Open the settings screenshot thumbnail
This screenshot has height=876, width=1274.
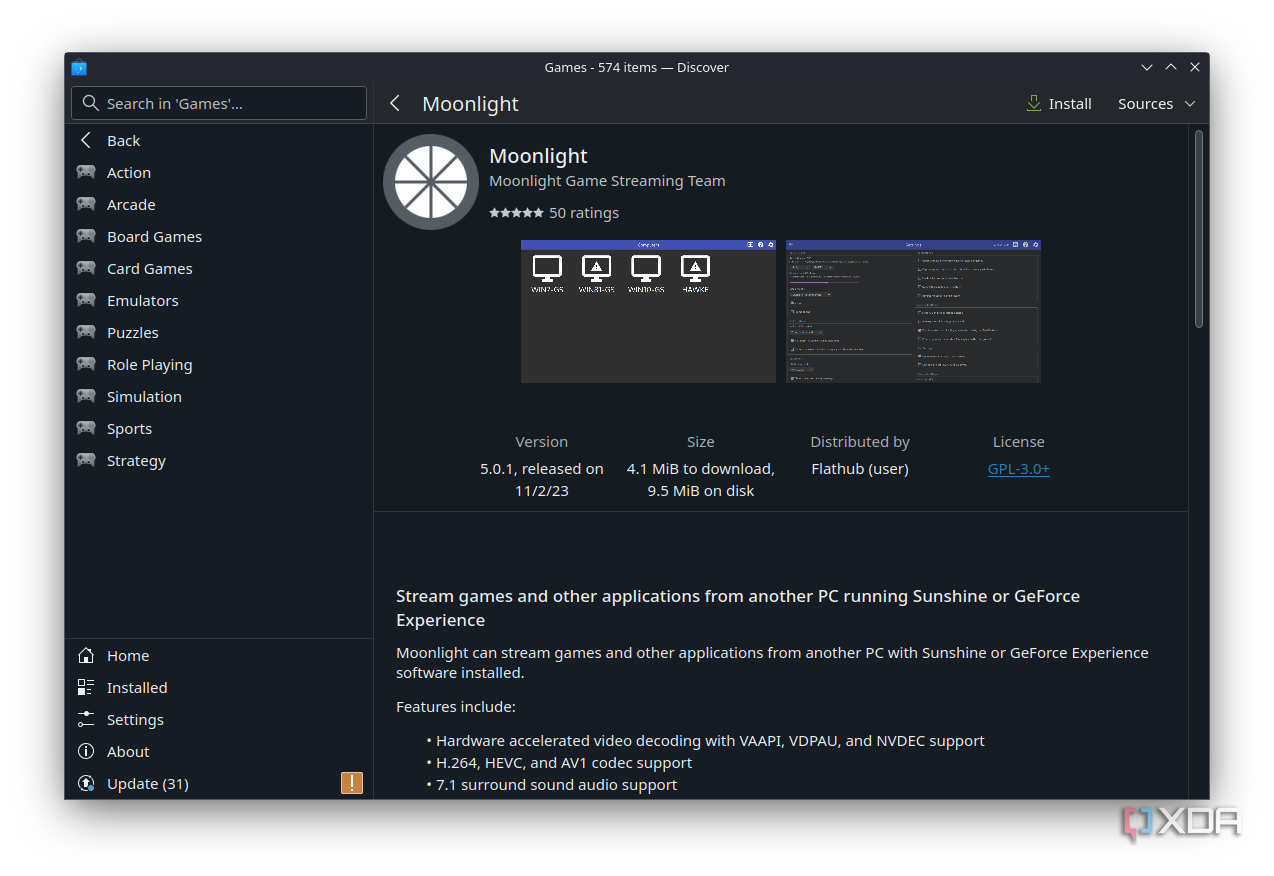(x=913, y=311)
